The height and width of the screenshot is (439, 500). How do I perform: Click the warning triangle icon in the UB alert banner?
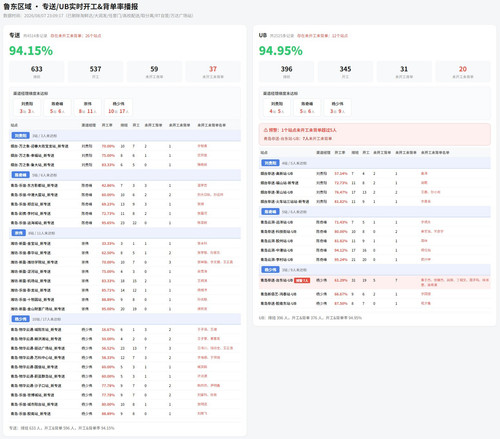(x=266, y=130)
